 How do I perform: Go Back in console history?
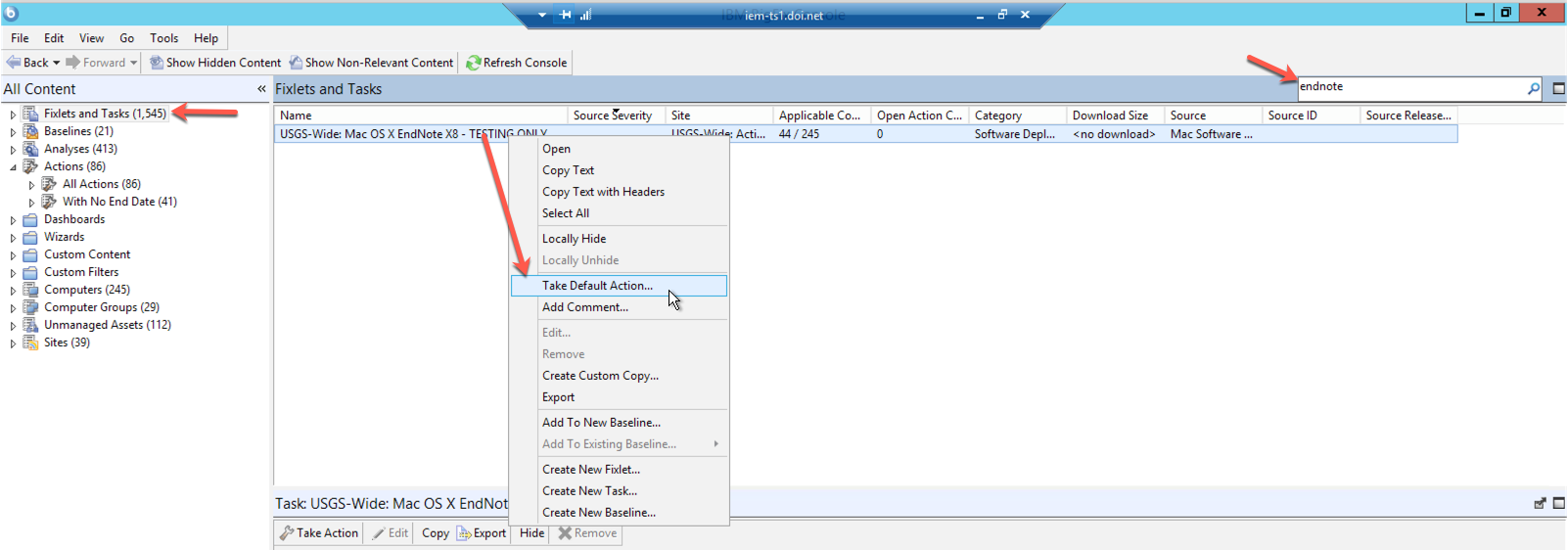tap(27, 63)
